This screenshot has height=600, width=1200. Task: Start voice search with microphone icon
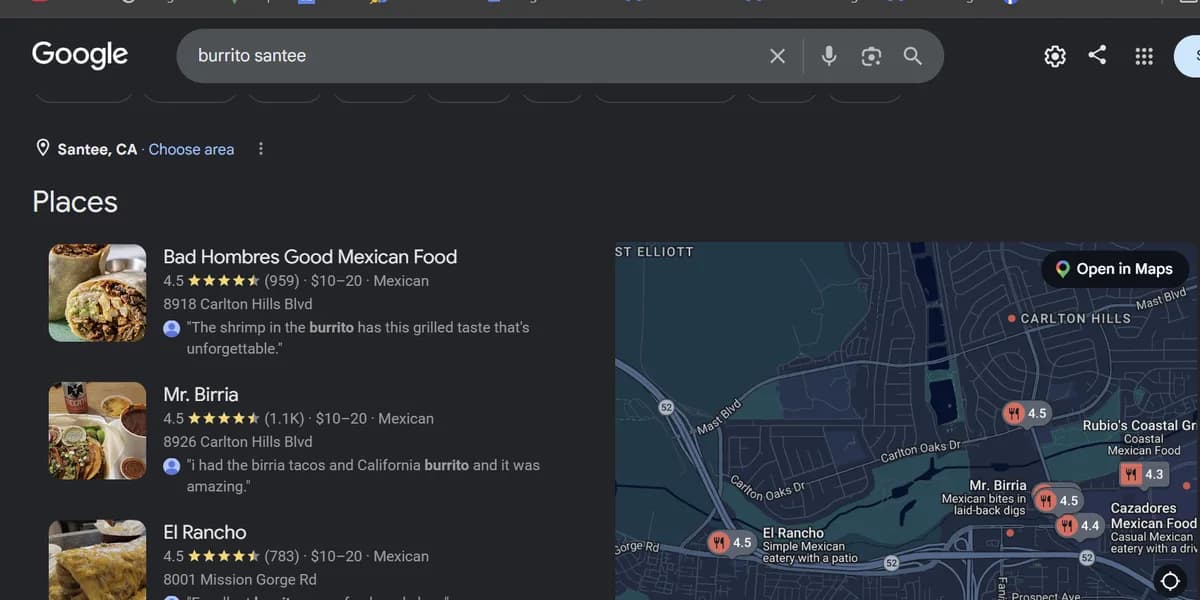(829, 56)
